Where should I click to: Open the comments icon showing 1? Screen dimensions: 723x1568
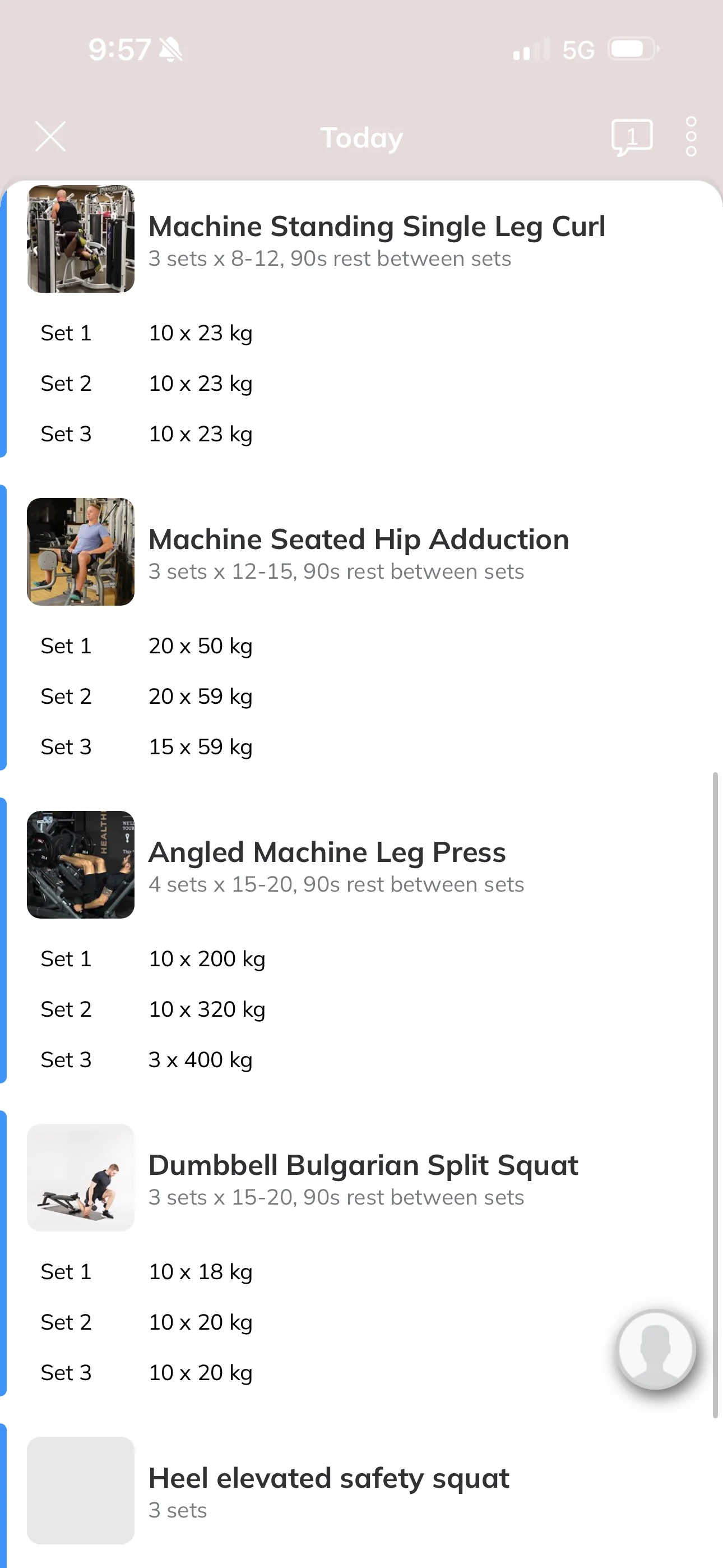[632, 137]
